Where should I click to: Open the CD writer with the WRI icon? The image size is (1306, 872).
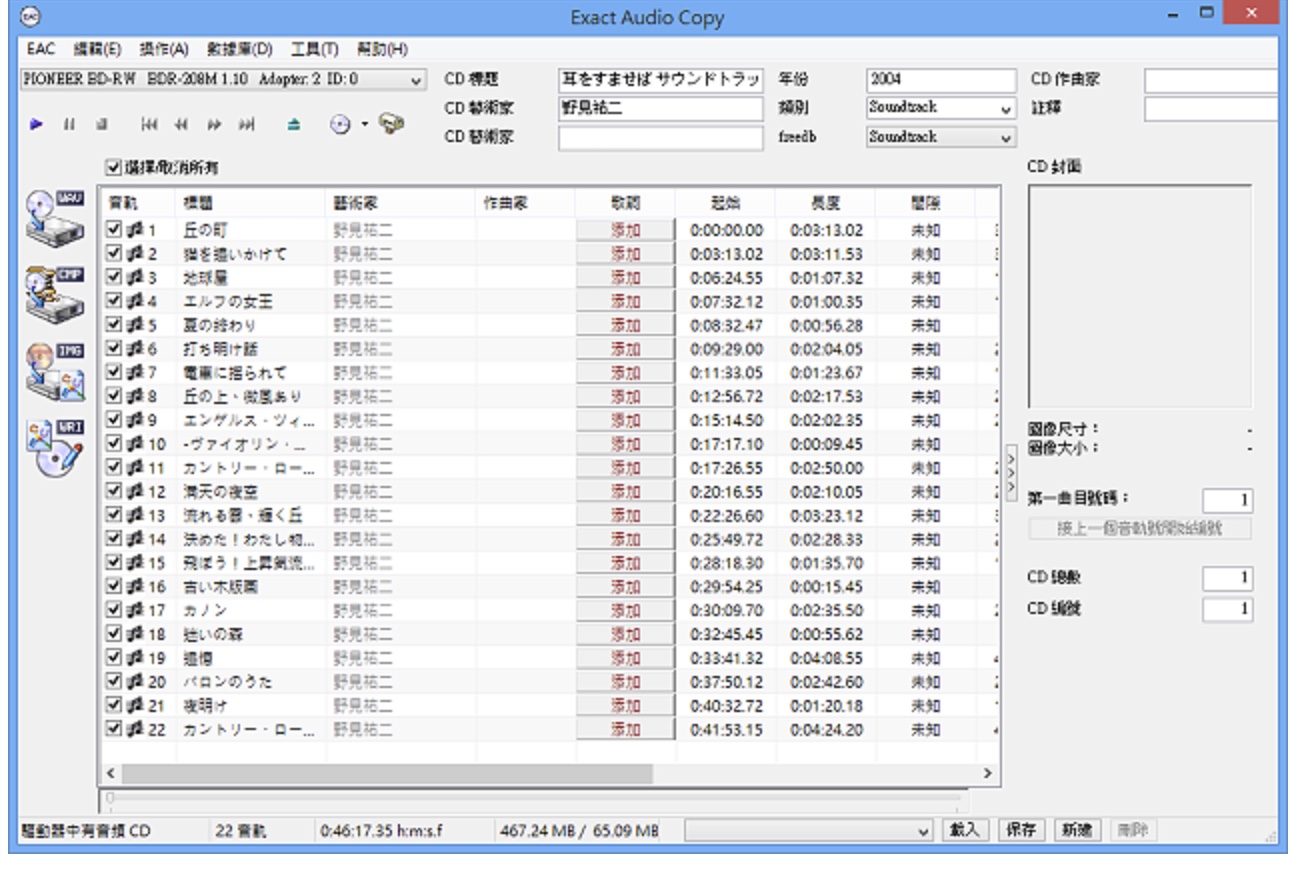[57, 450]
